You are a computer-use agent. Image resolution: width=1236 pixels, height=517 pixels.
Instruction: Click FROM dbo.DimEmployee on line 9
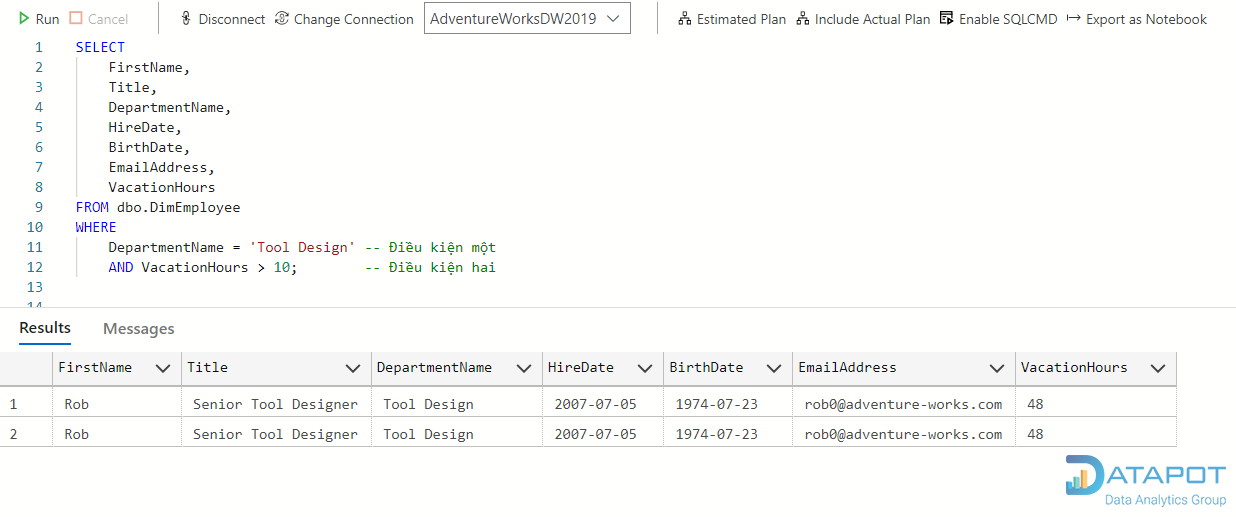(x=158, y=207)
